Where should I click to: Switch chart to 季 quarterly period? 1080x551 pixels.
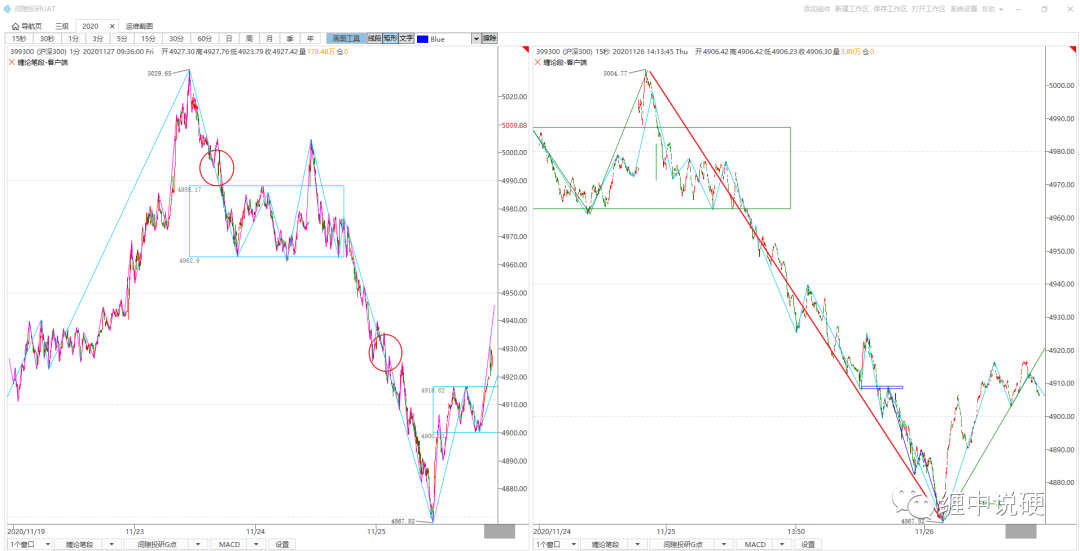pyautogui.click(x=291, y=39)
